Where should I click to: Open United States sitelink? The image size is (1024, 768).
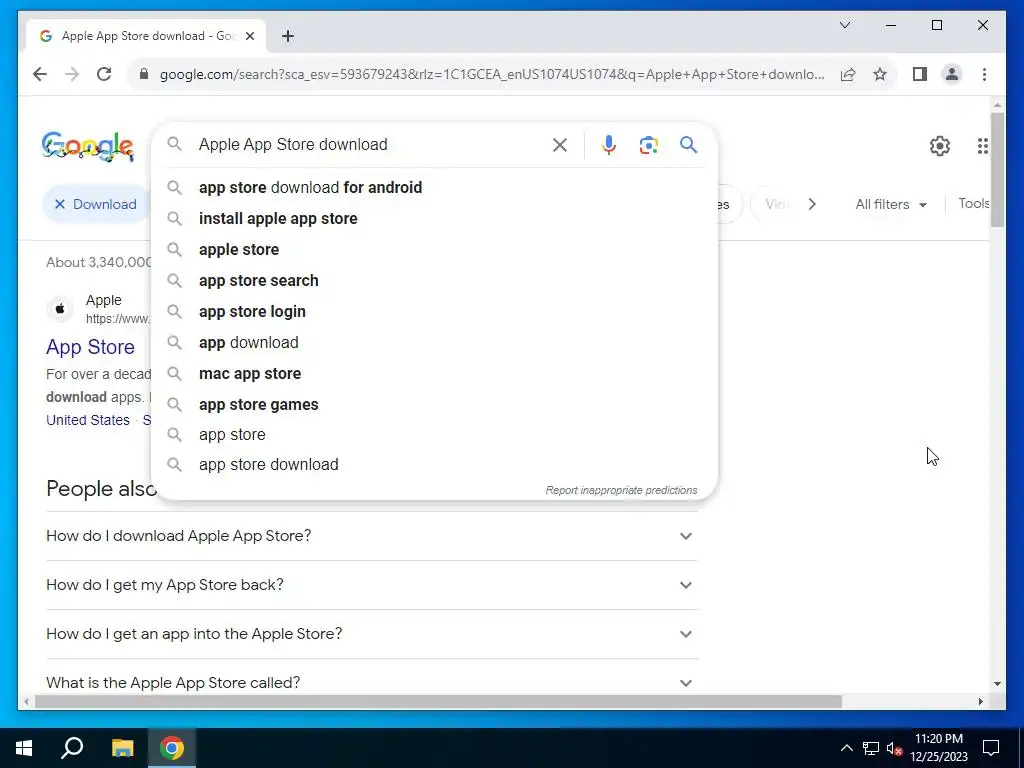click(x=88, y=420)
